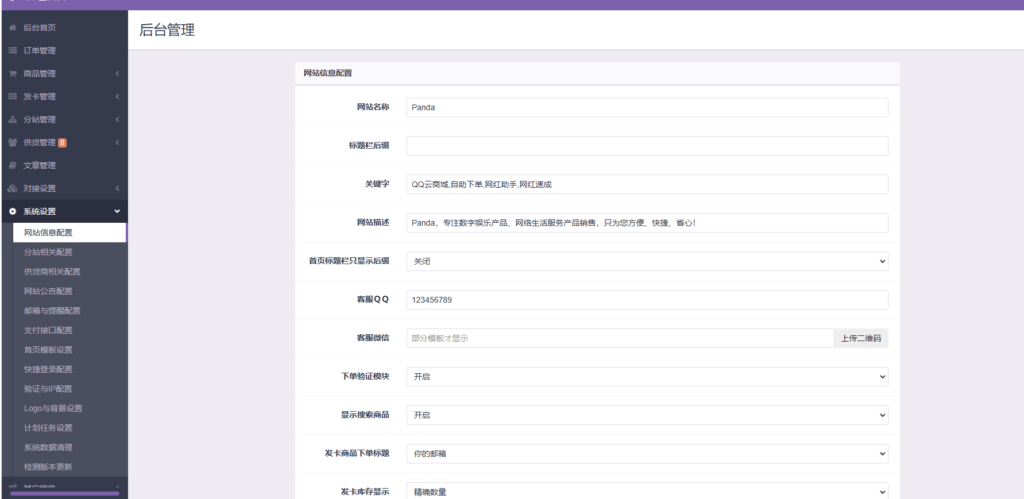Expand the 对接设置 submenu chevron

click(118, 188)
